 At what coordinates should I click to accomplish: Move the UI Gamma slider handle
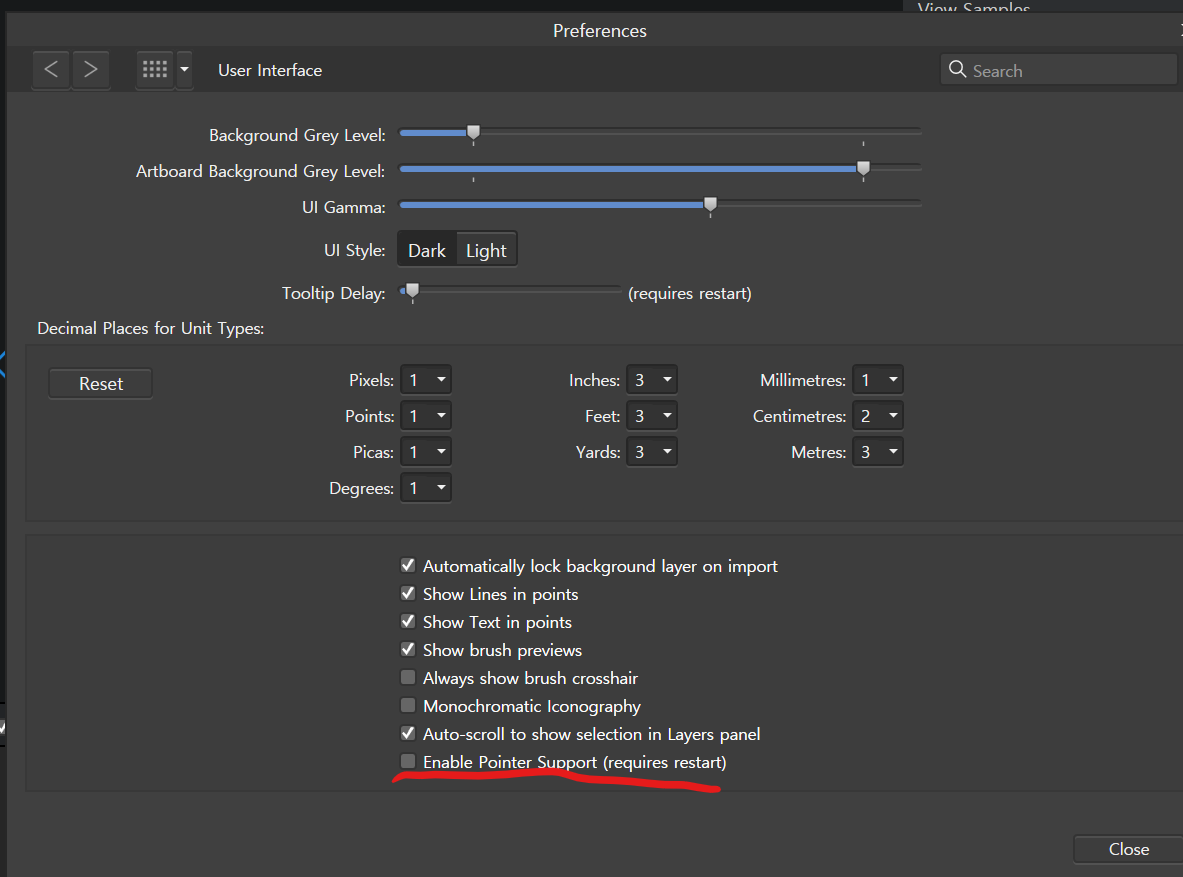point(710,204)
